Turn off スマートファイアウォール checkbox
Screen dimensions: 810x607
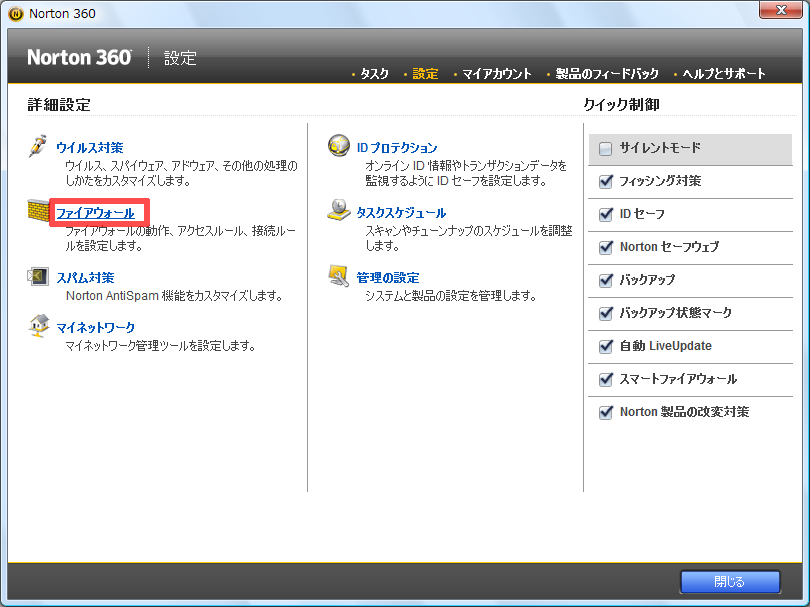605,380
